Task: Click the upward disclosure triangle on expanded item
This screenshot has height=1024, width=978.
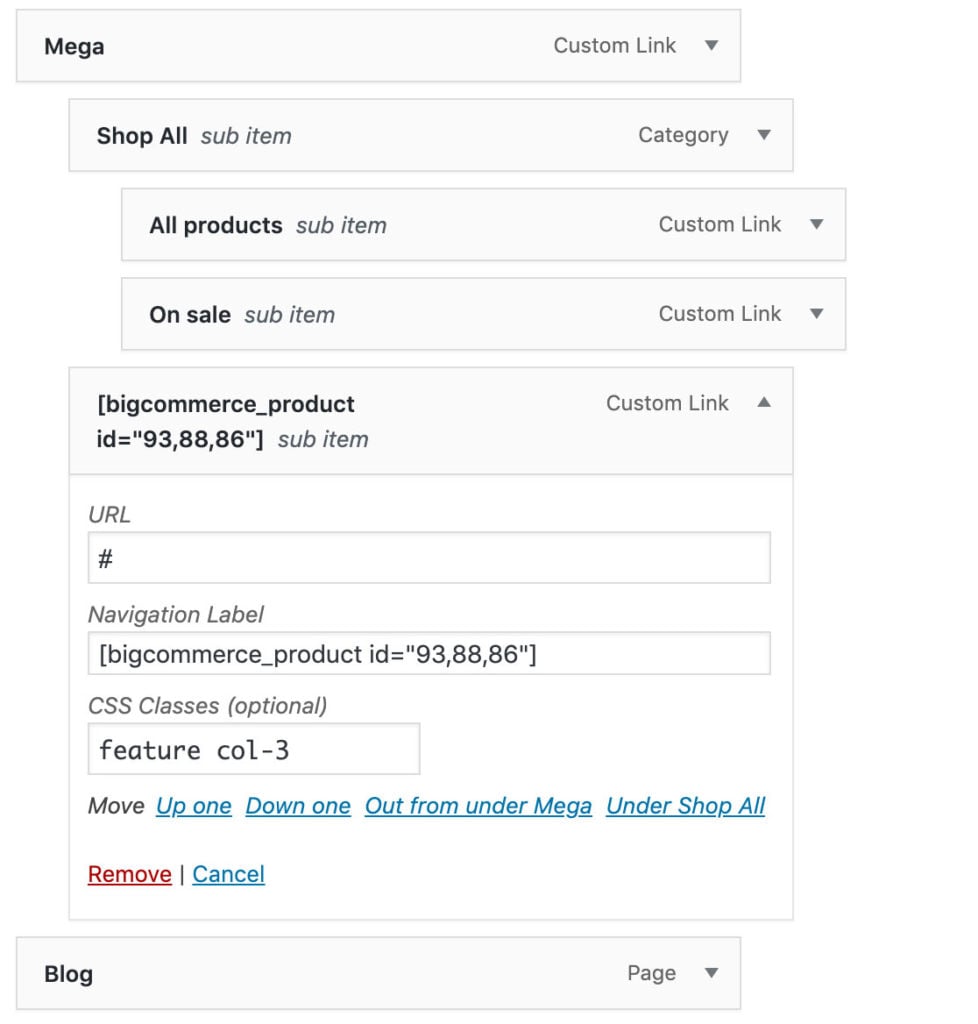Action: (764, 403)
